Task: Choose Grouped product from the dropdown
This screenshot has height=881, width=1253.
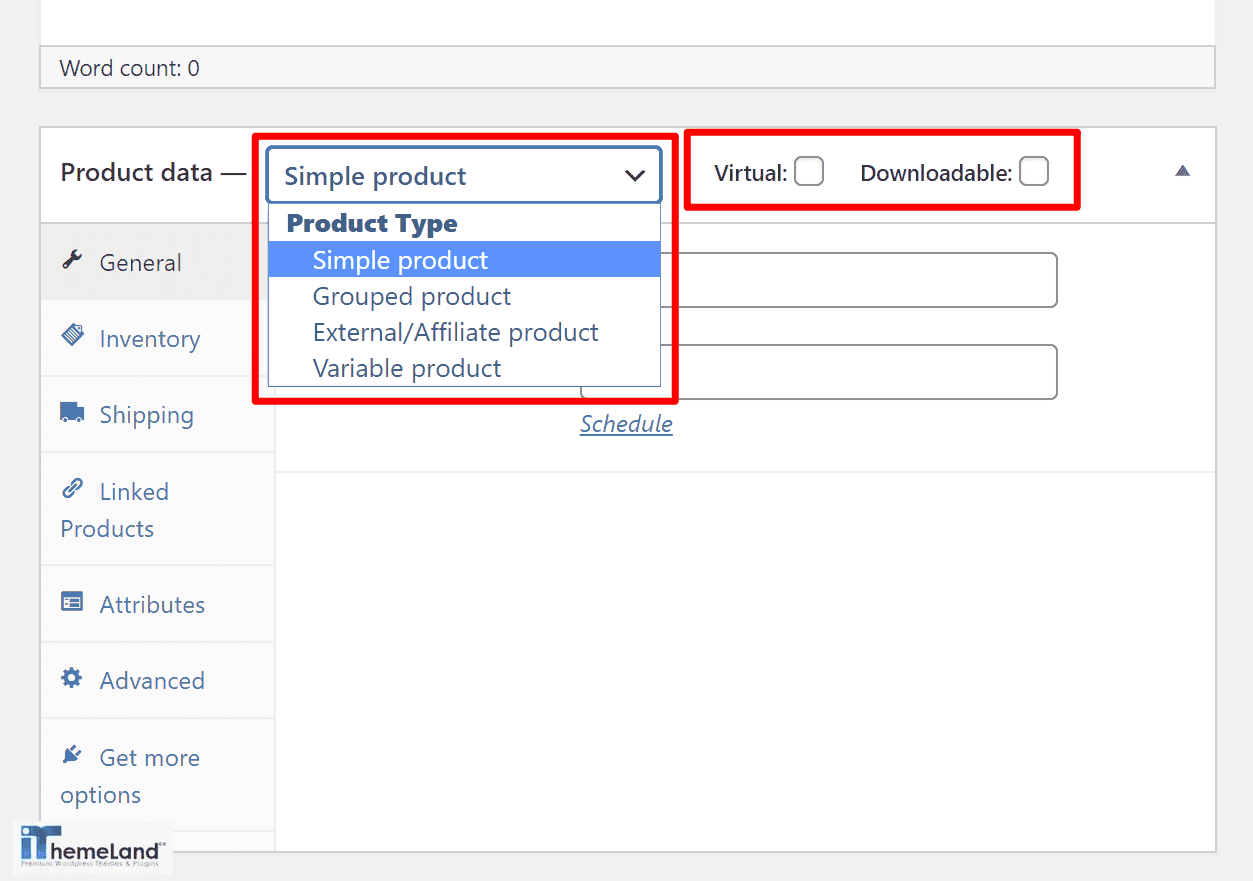Action: pos(411,296)
